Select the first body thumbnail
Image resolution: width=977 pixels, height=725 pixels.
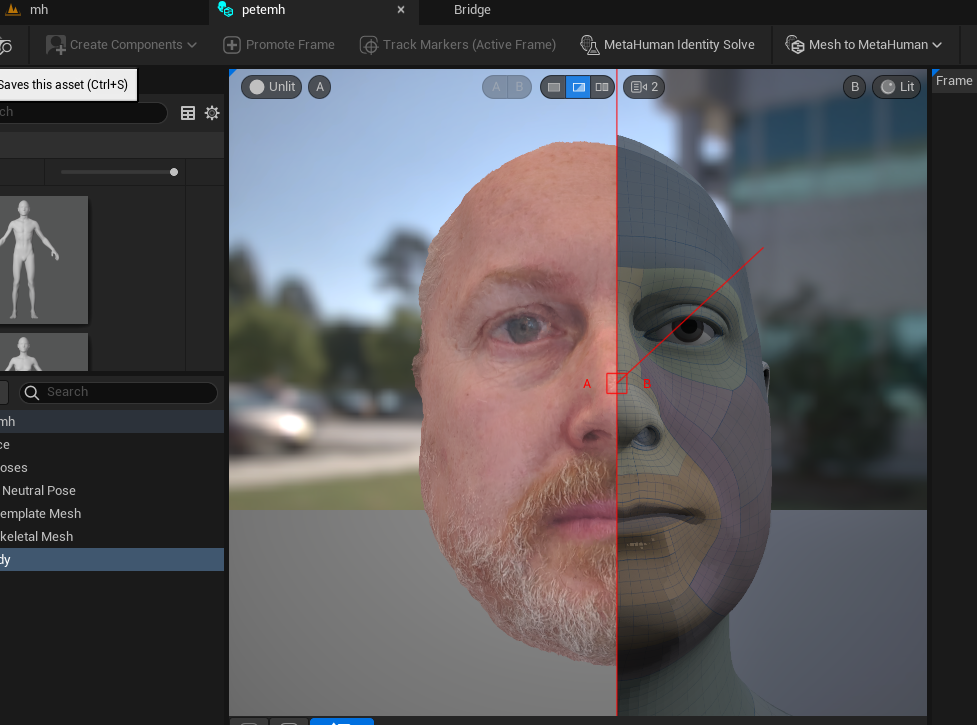[43, 260]
